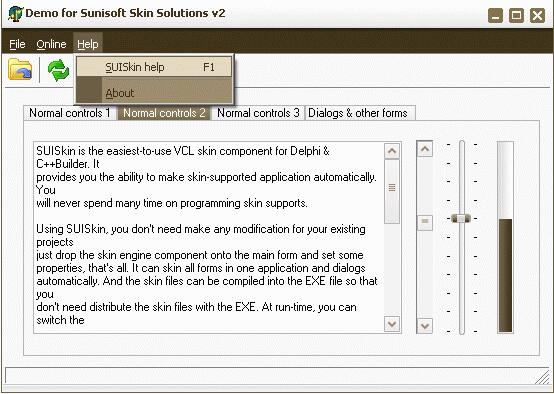Click the status bar resize grip
554x394 pixels.
(542, 376)
